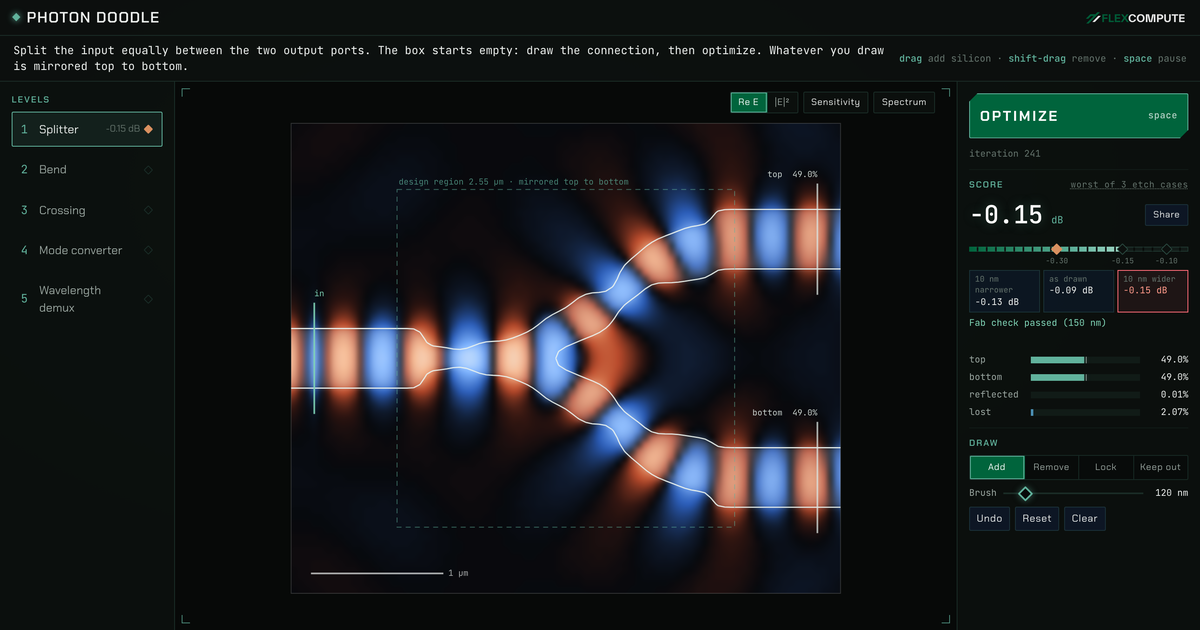Click the -0.15 threshold diamond on score bar
Screen dimensions: 1200x630
click(x=1122, y=248)
